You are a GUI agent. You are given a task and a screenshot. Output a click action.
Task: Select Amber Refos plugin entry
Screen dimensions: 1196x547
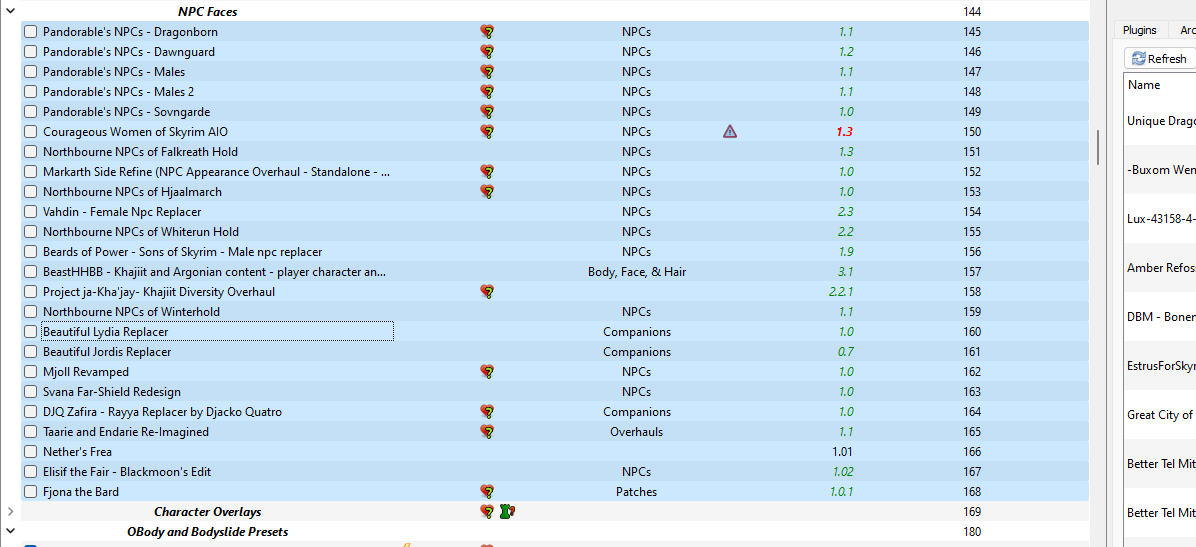click(x=1161, y=267)
